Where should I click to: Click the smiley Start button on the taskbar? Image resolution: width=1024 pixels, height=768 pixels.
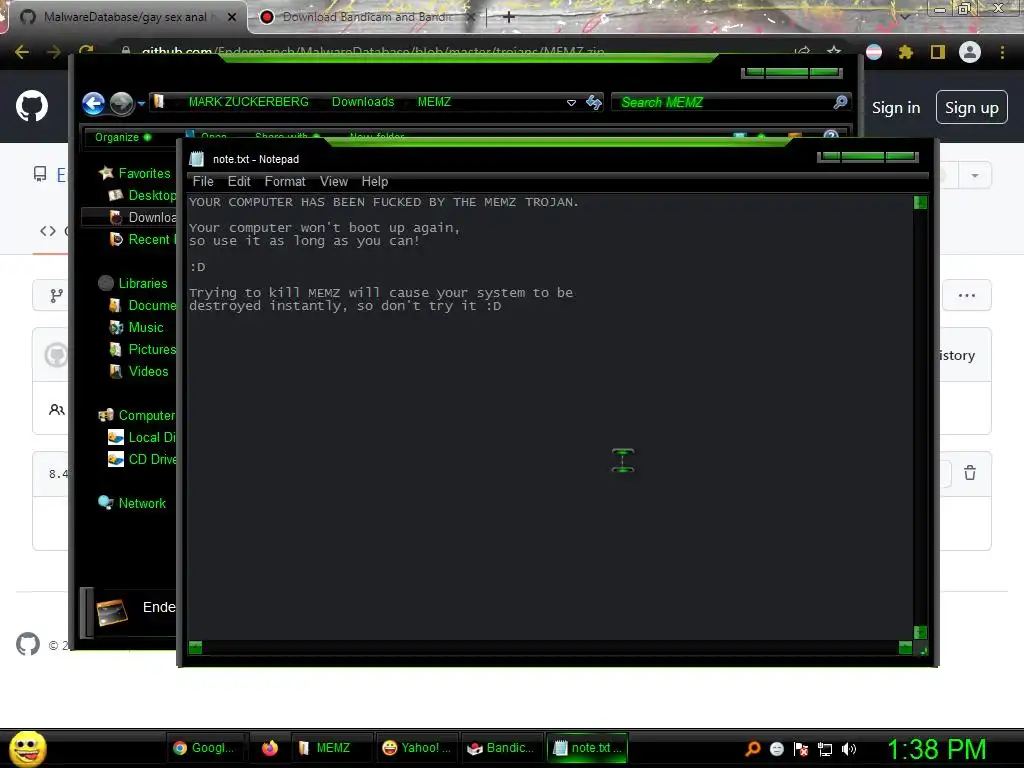click(x=27, y=748)
